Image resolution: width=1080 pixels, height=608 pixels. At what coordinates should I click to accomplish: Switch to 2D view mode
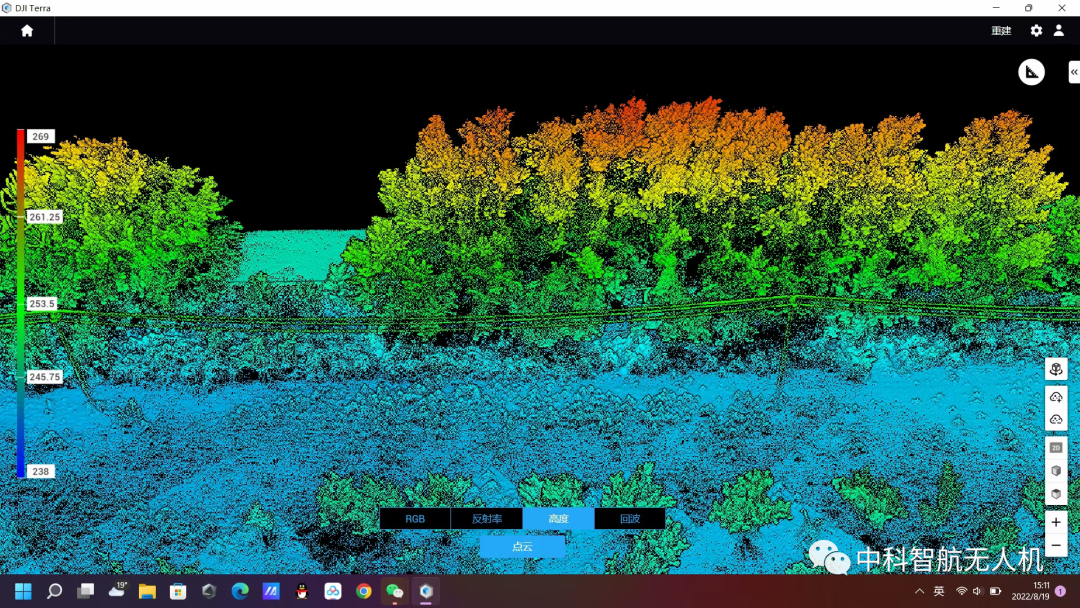click(1056, 448)
